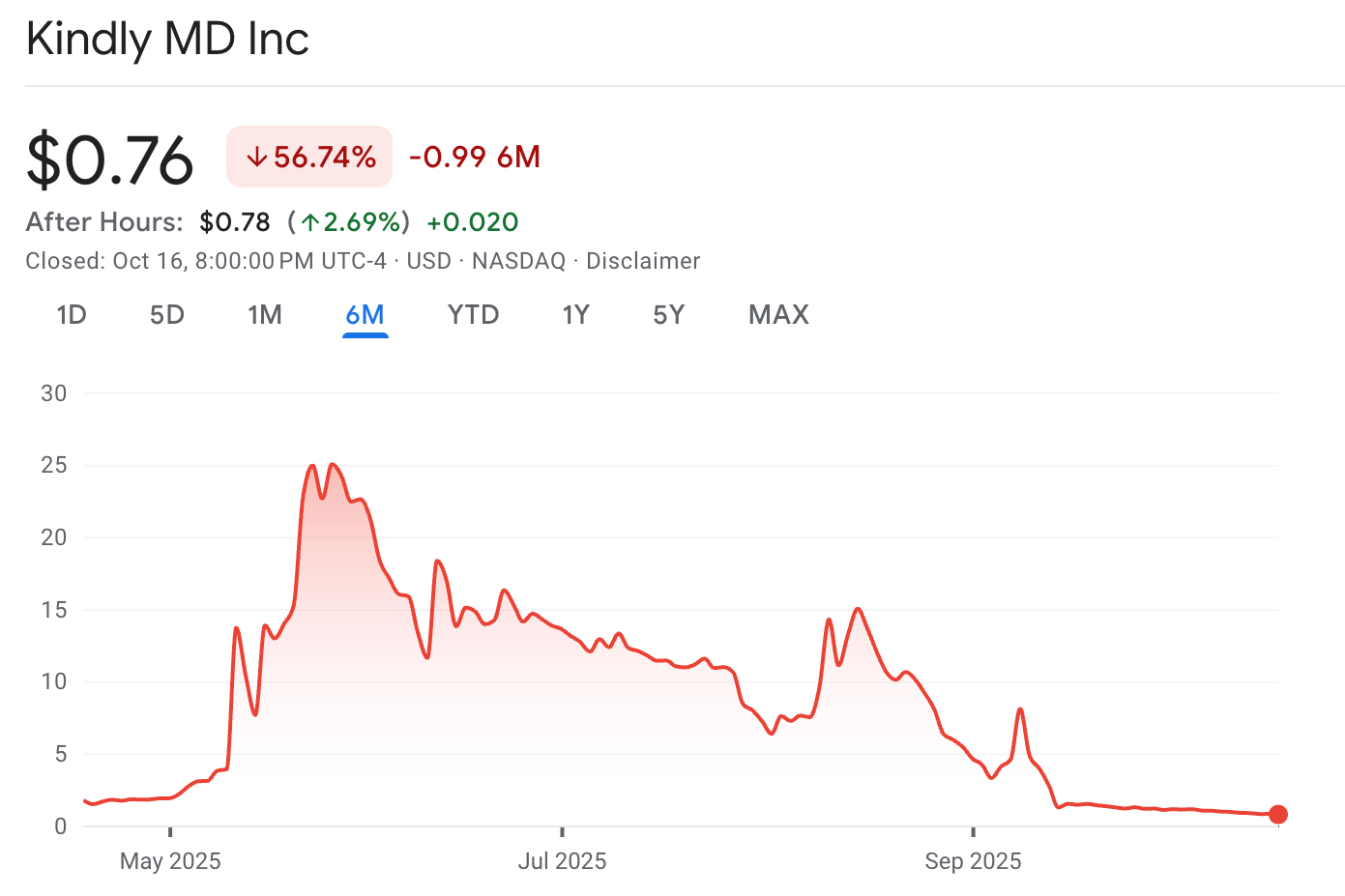Open the Disclaimer link
The height and width of the screenshot is (896, 1345).
[x=643, y=260]
